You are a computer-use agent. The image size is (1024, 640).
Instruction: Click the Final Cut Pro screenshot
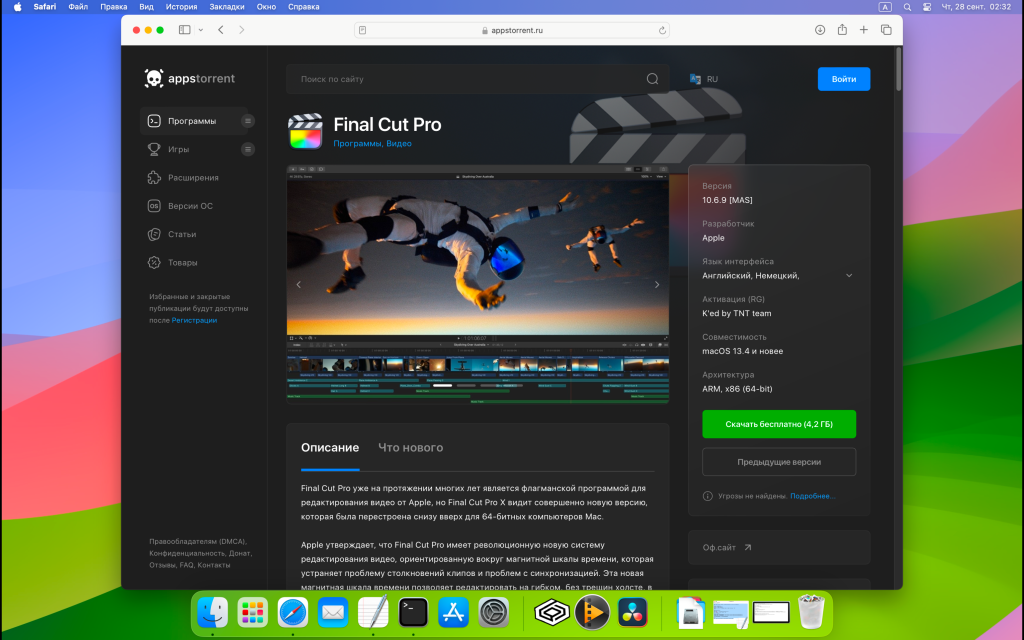[477, 285]
